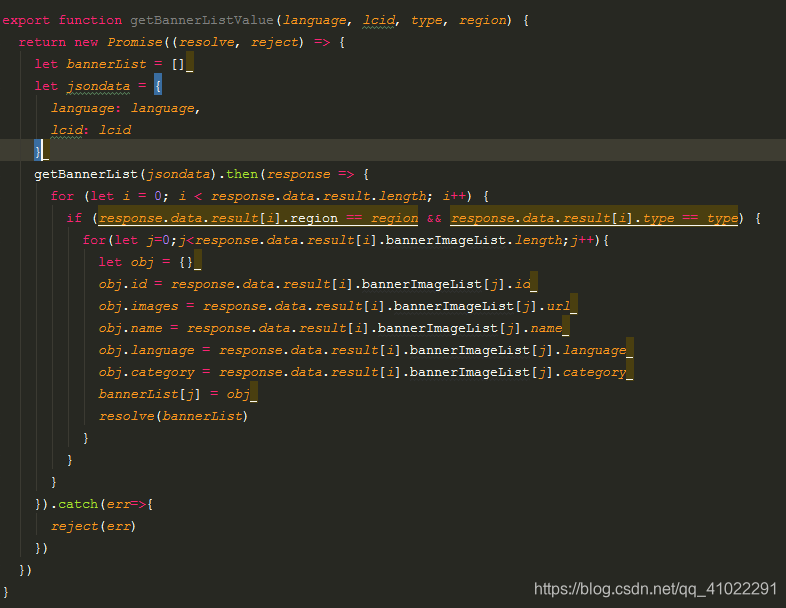Click 'obj.images' assignment line
Image resolution: width=786 pixels, height=608 pixels.
334,306
